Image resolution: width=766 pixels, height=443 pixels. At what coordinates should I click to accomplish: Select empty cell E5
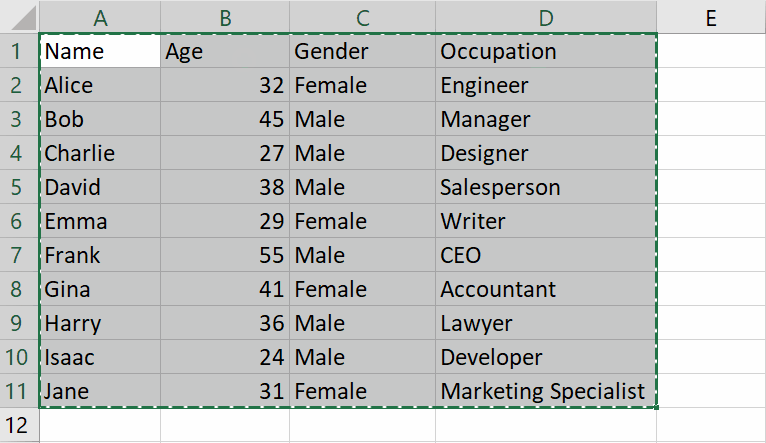click(x=711, y=187)
